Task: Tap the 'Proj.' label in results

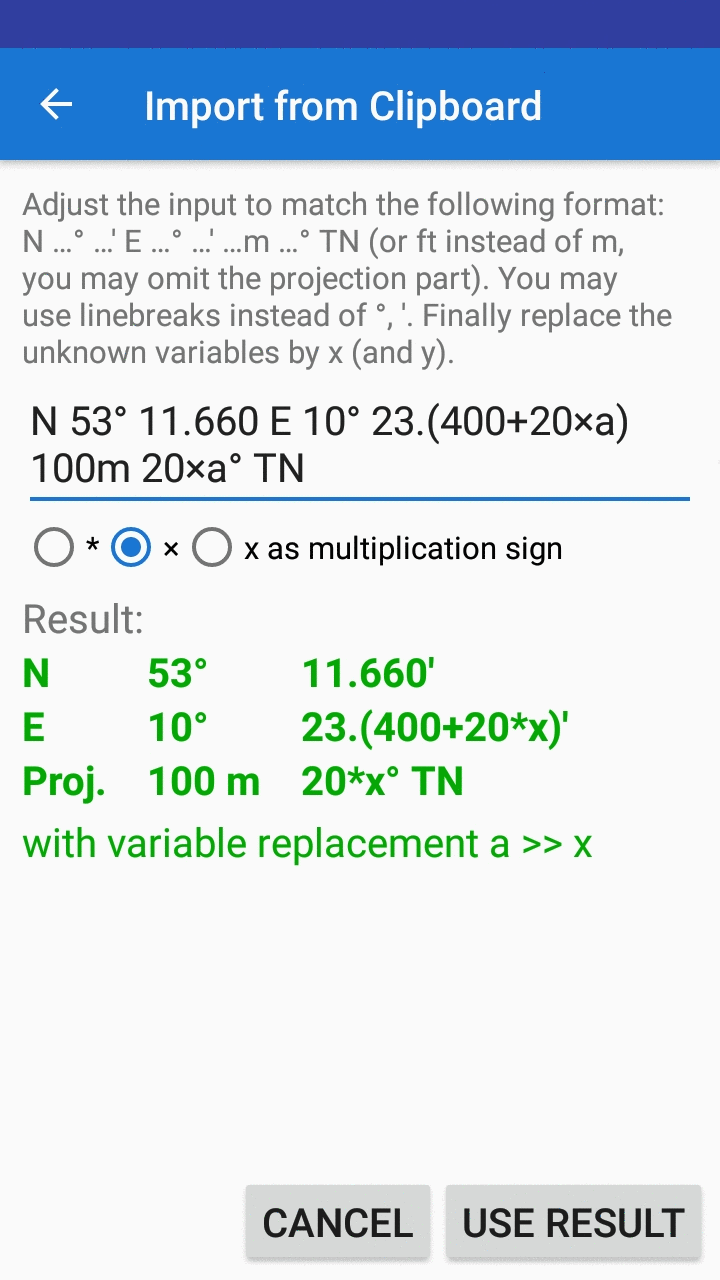Action: point(64,782)
